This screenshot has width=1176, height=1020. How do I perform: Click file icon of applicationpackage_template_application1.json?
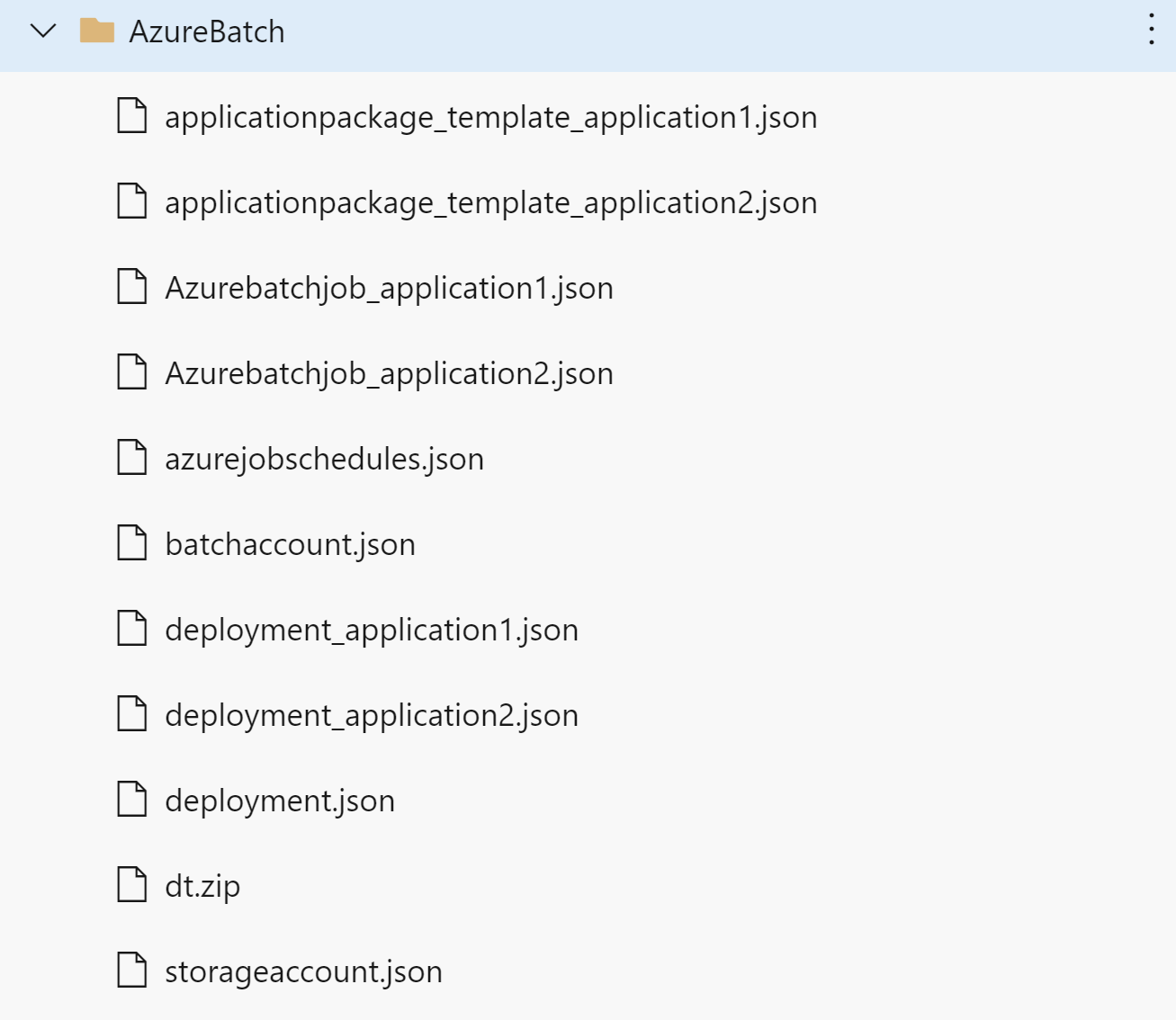[x=132, y=115]
